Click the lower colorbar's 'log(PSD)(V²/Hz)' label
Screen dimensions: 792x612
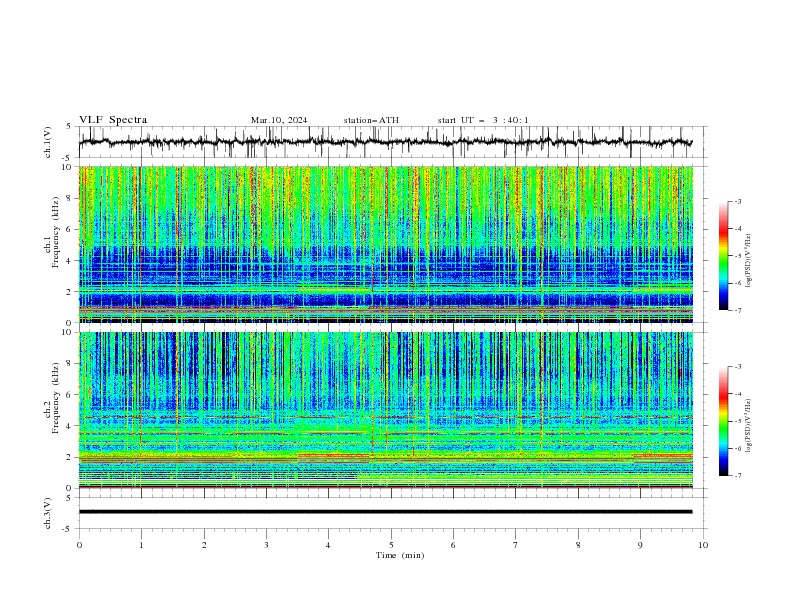(748, 426)
